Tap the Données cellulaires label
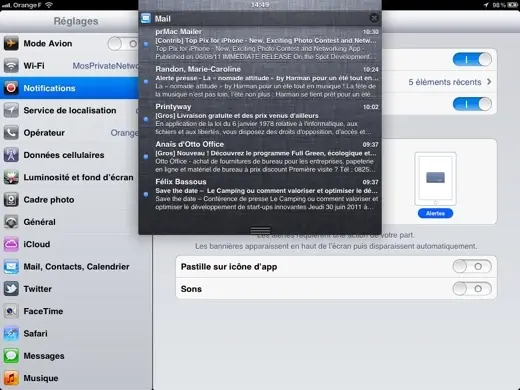 click(64, 155)
